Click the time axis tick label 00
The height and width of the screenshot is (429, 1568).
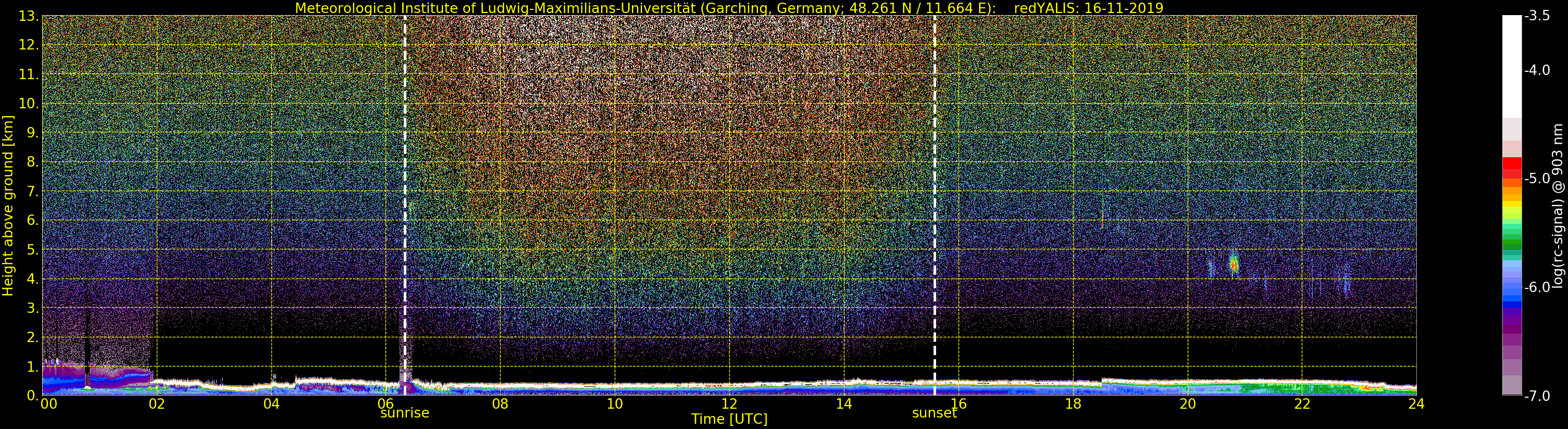pyautogui.click(x=48, y=404)
